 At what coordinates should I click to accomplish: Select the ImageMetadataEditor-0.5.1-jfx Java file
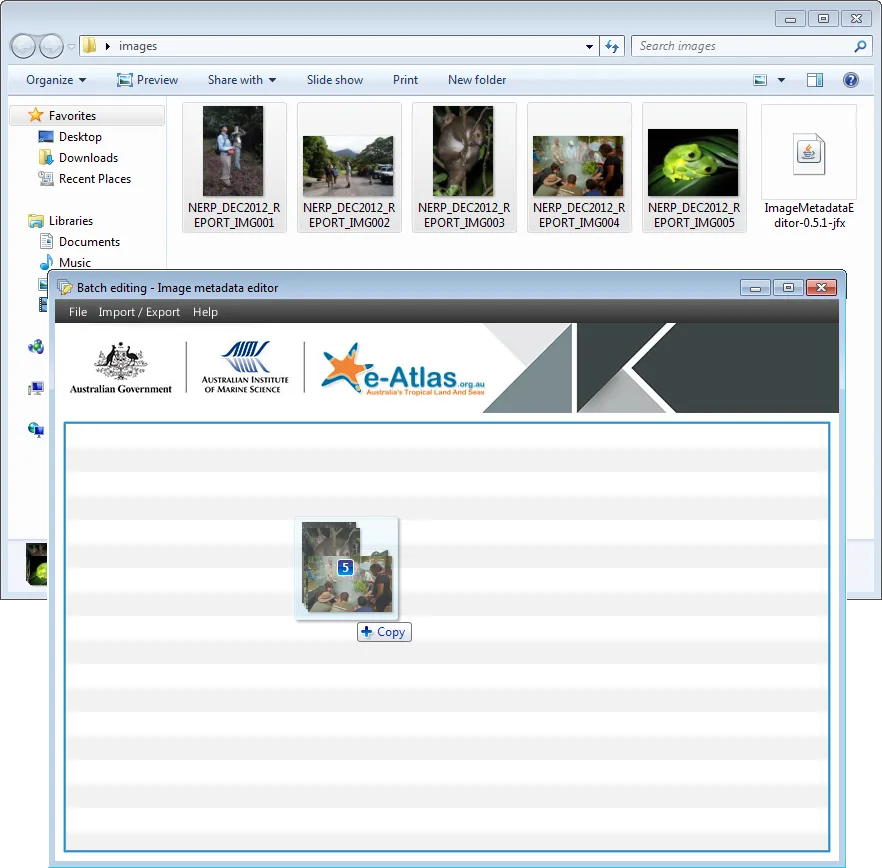click(809, 168)
